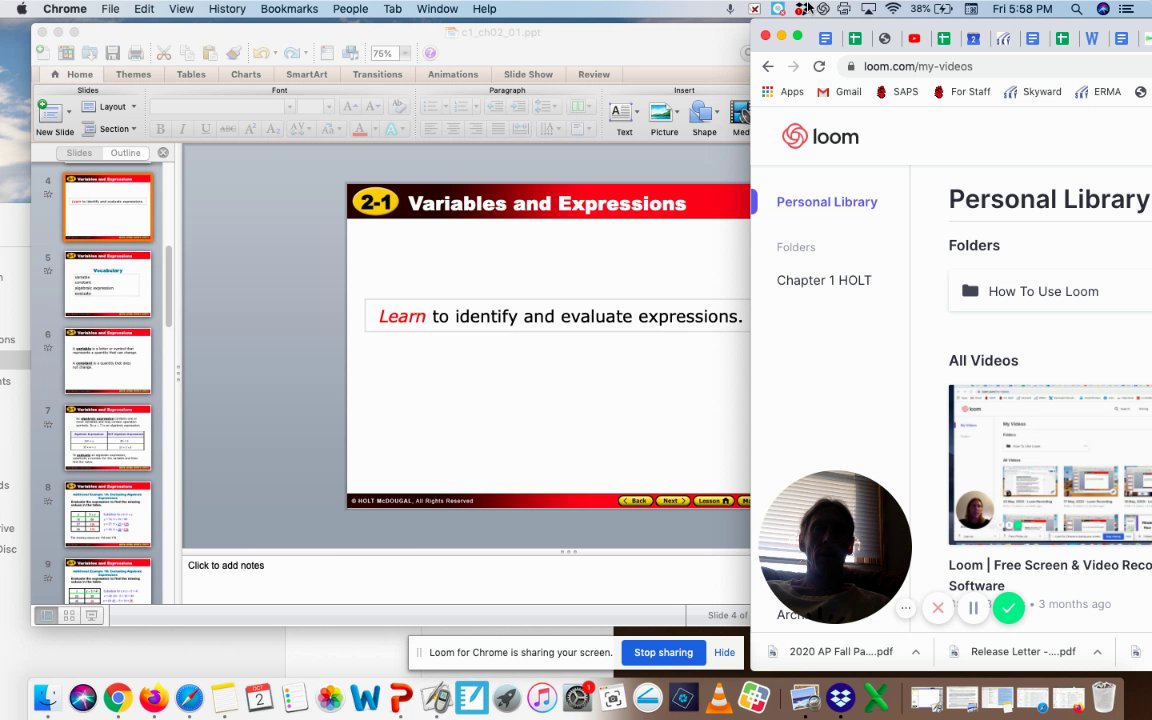Click the Undo arrow icon
1152x720 pixels.
pyautogui.click(x=260, y=53)
